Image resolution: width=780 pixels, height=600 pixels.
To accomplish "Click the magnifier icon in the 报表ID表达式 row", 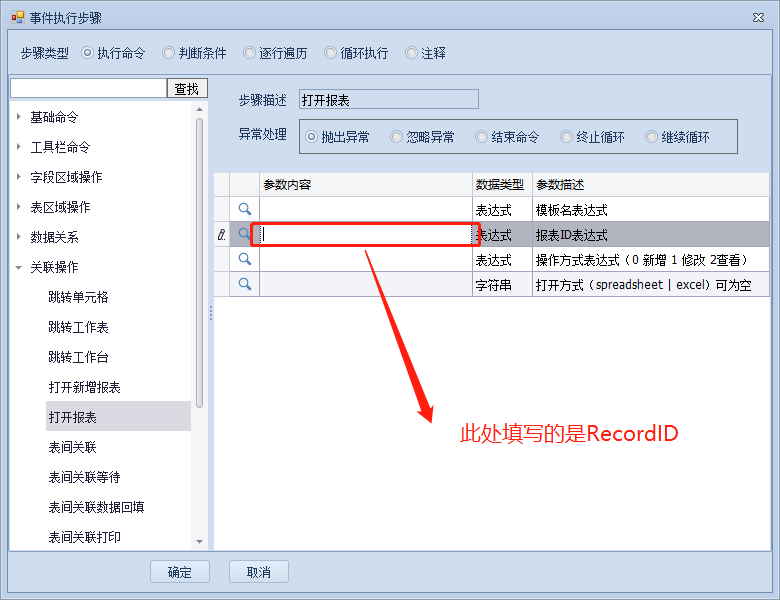I will [244, 234].
